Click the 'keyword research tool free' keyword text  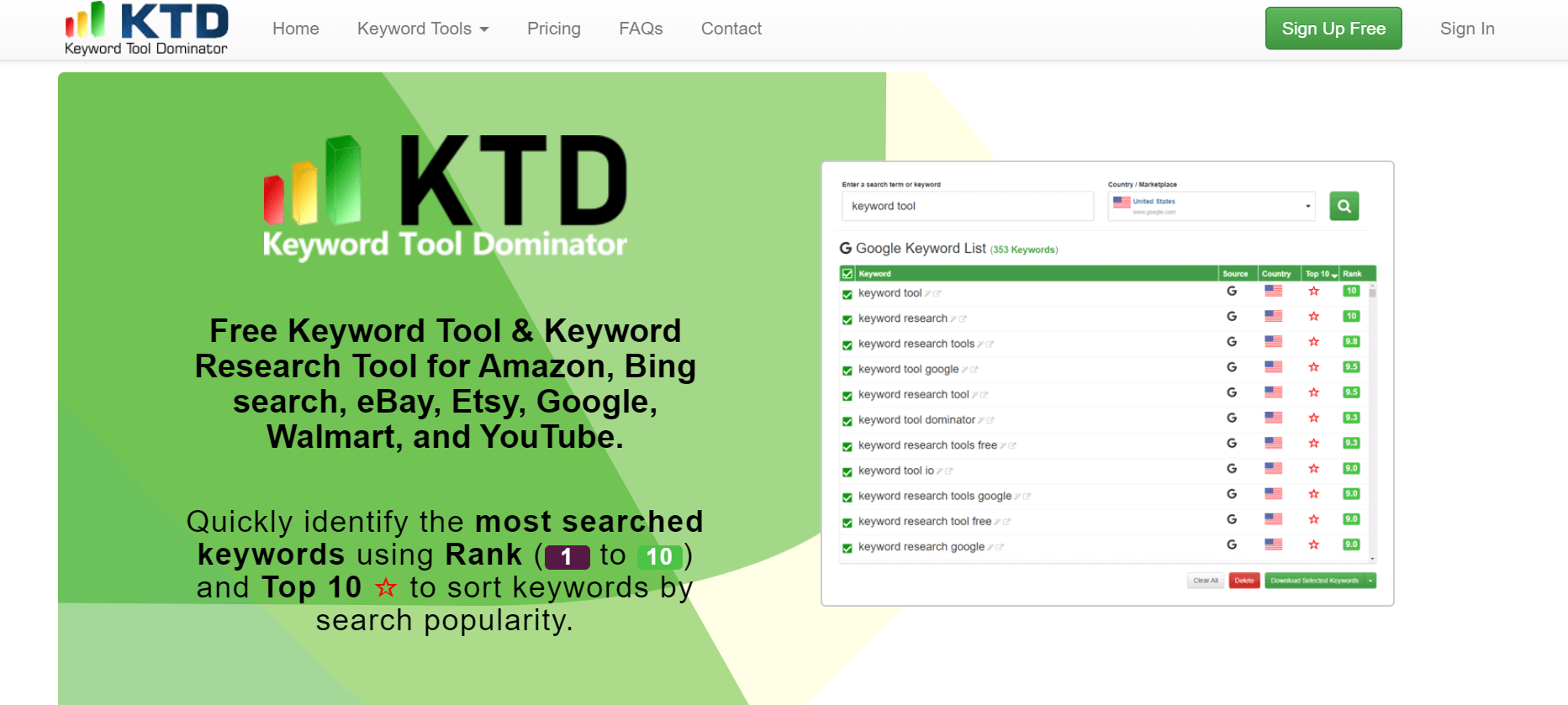(x=925, y=521)
